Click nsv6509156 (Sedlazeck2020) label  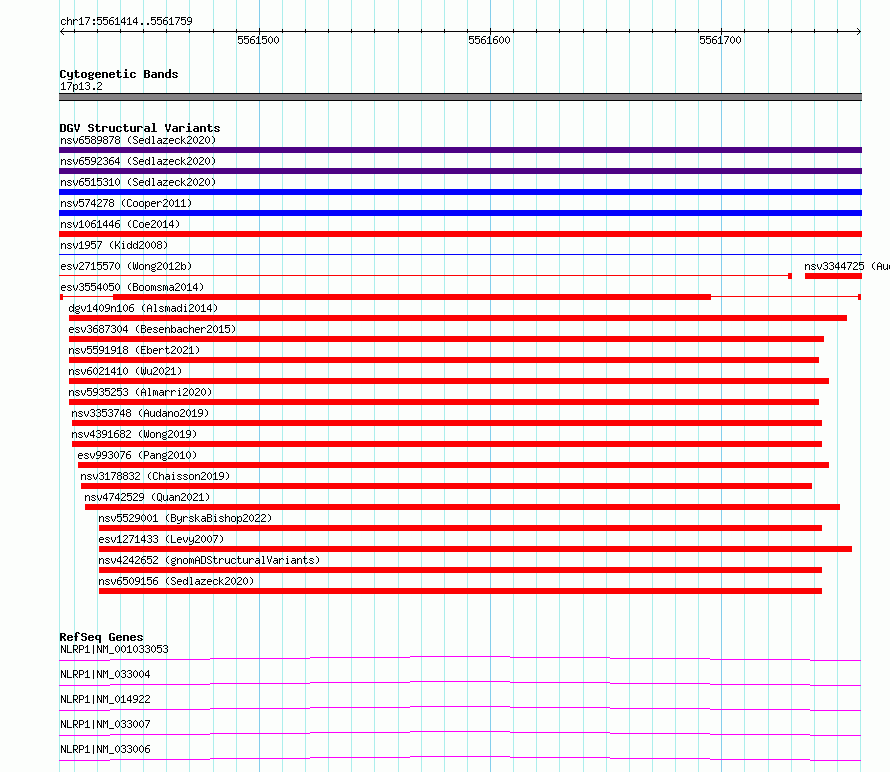176,581
